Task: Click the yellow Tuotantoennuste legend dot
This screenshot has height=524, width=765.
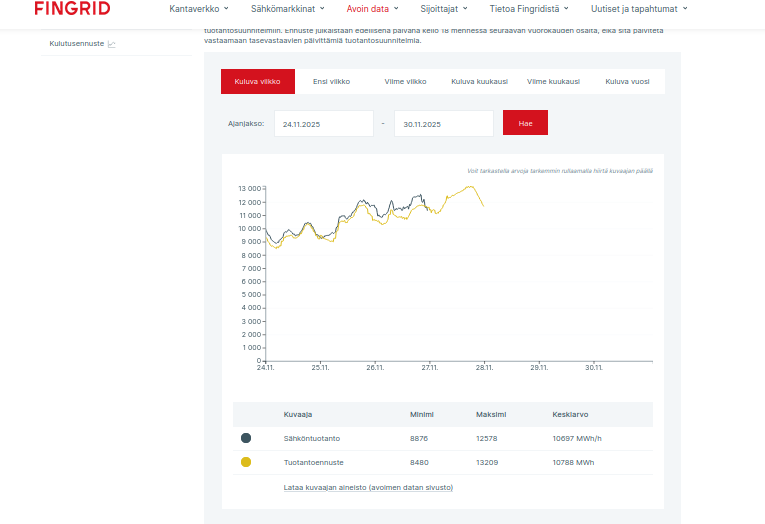Action: click(246, 462)
